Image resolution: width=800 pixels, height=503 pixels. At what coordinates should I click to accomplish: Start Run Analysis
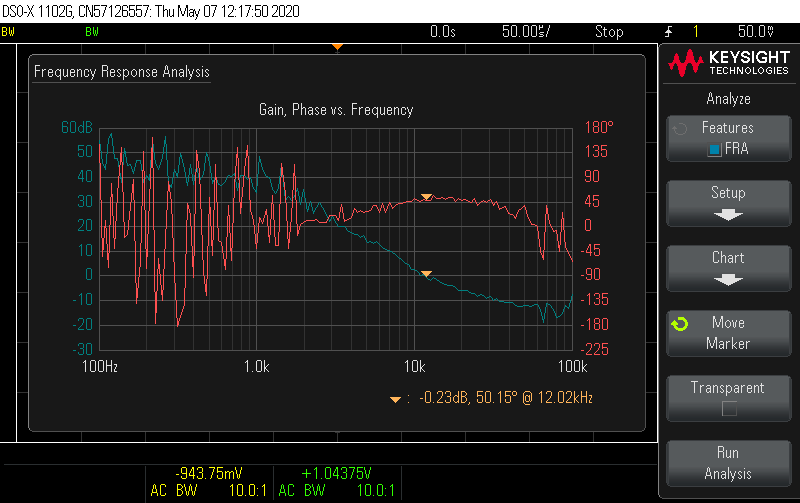pyautogui.click(x=729, y=463)
